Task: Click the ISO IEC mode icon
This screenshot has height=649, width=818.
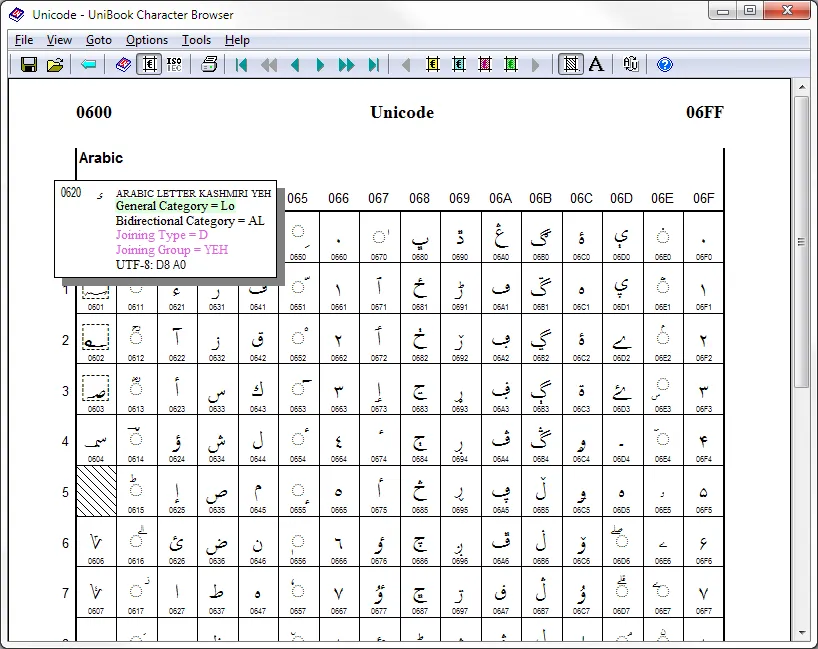Action: pos(174,65)
